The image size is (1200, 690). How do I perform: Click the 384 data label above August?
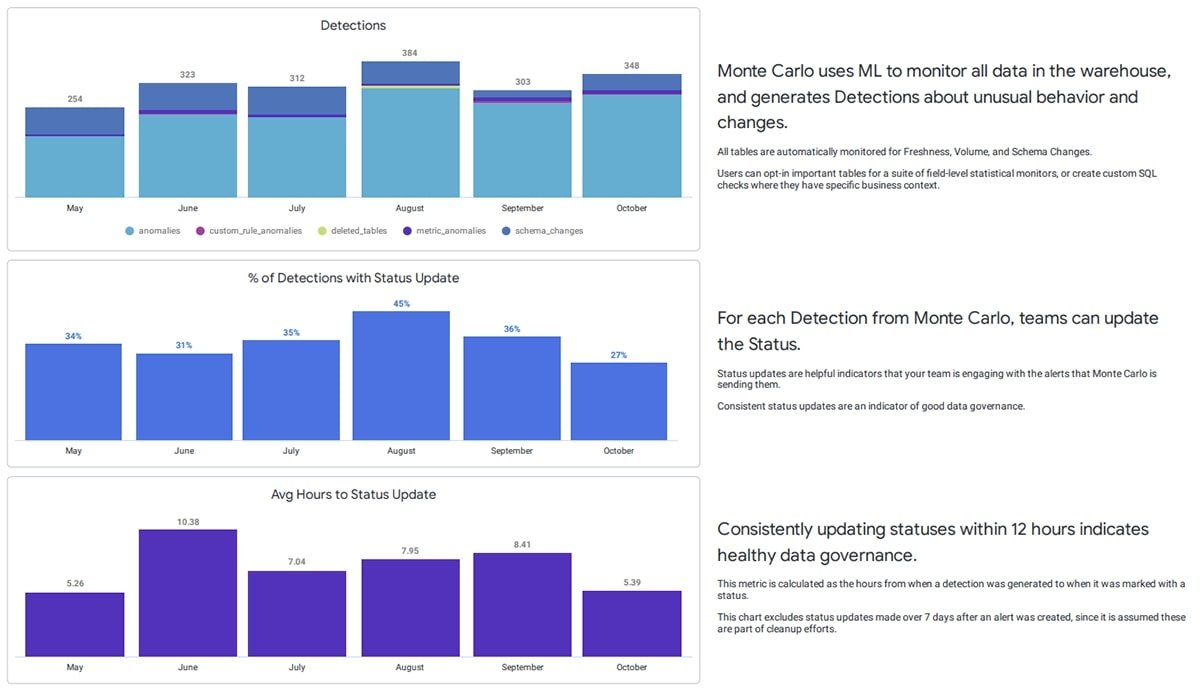[409, 53]
